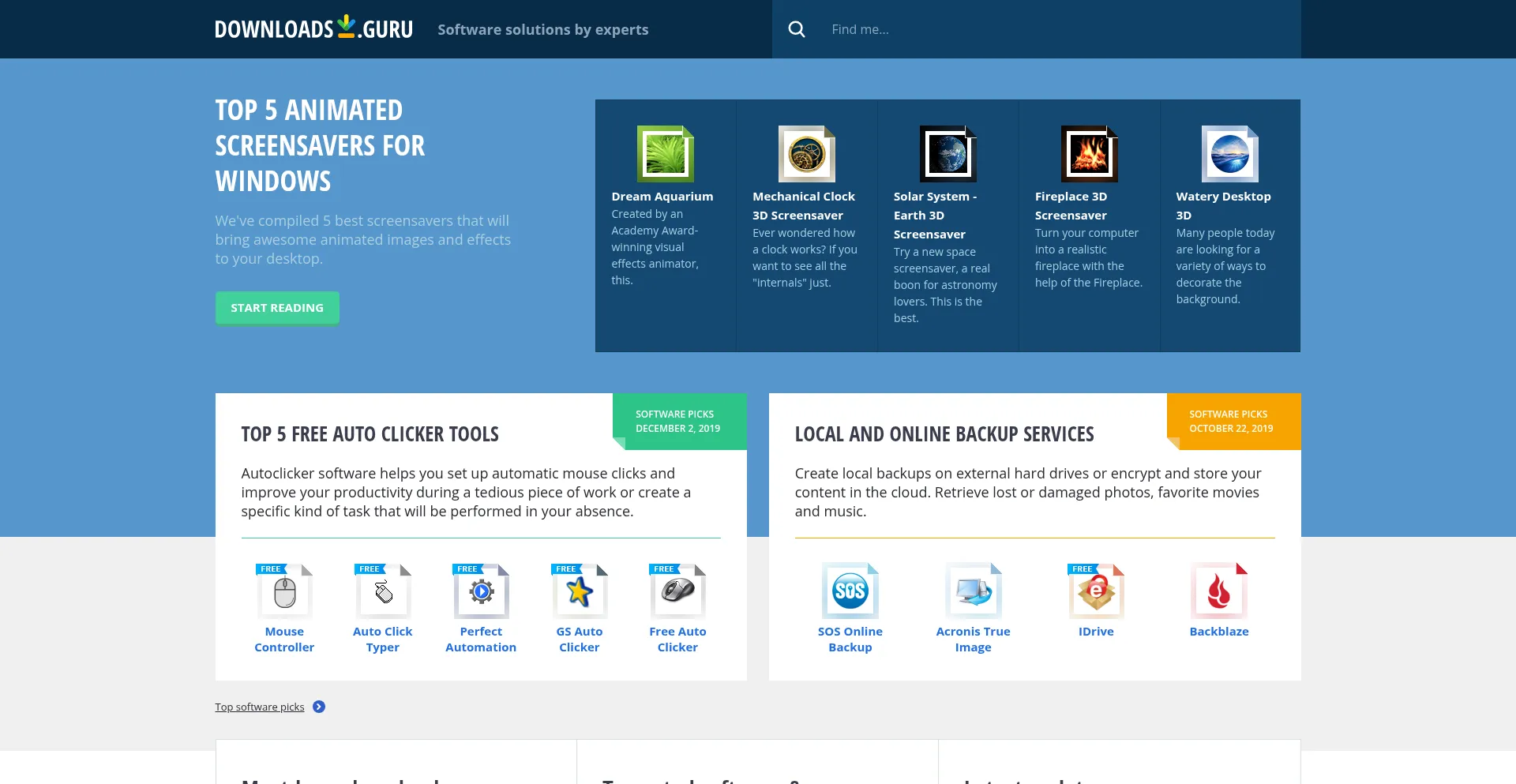1516x784 pixels.
Task: Open the Dream Aquarium screensaver icon
Action: coord(666,154)
